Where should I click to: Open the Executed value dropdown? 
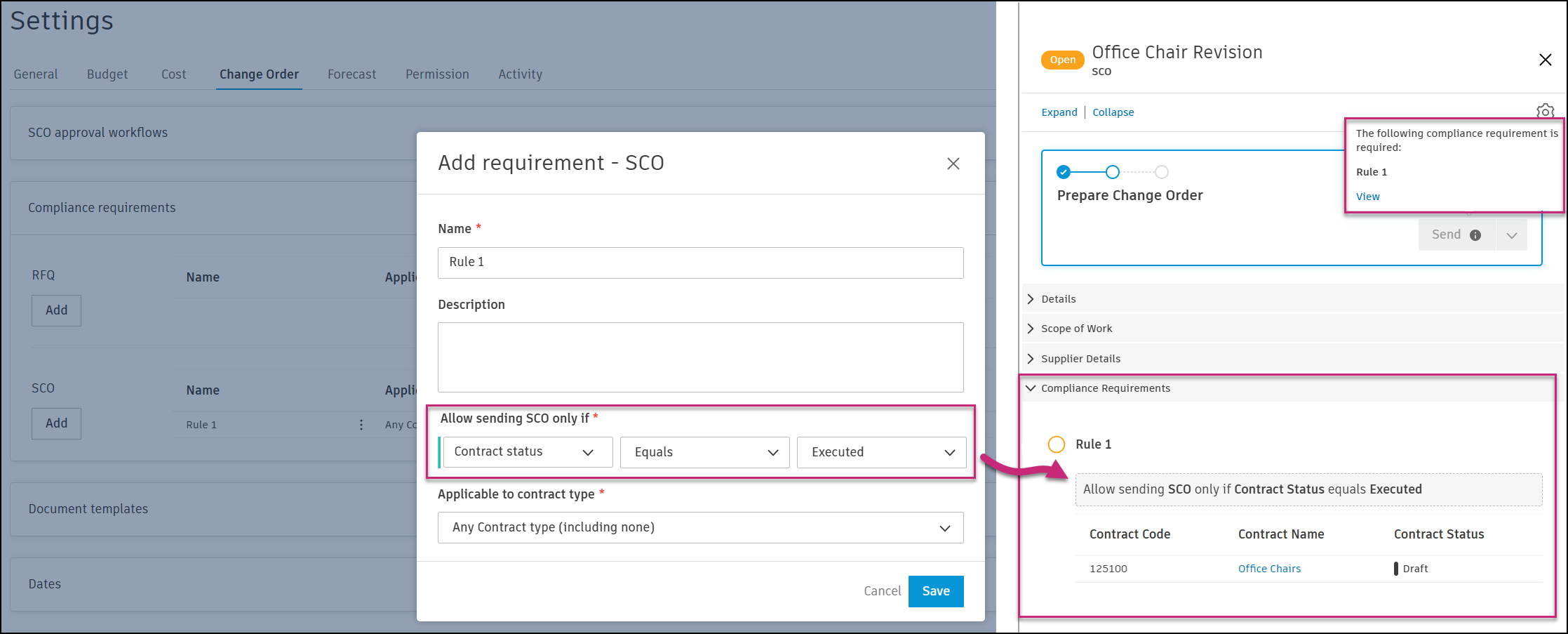tap(881, 452)
